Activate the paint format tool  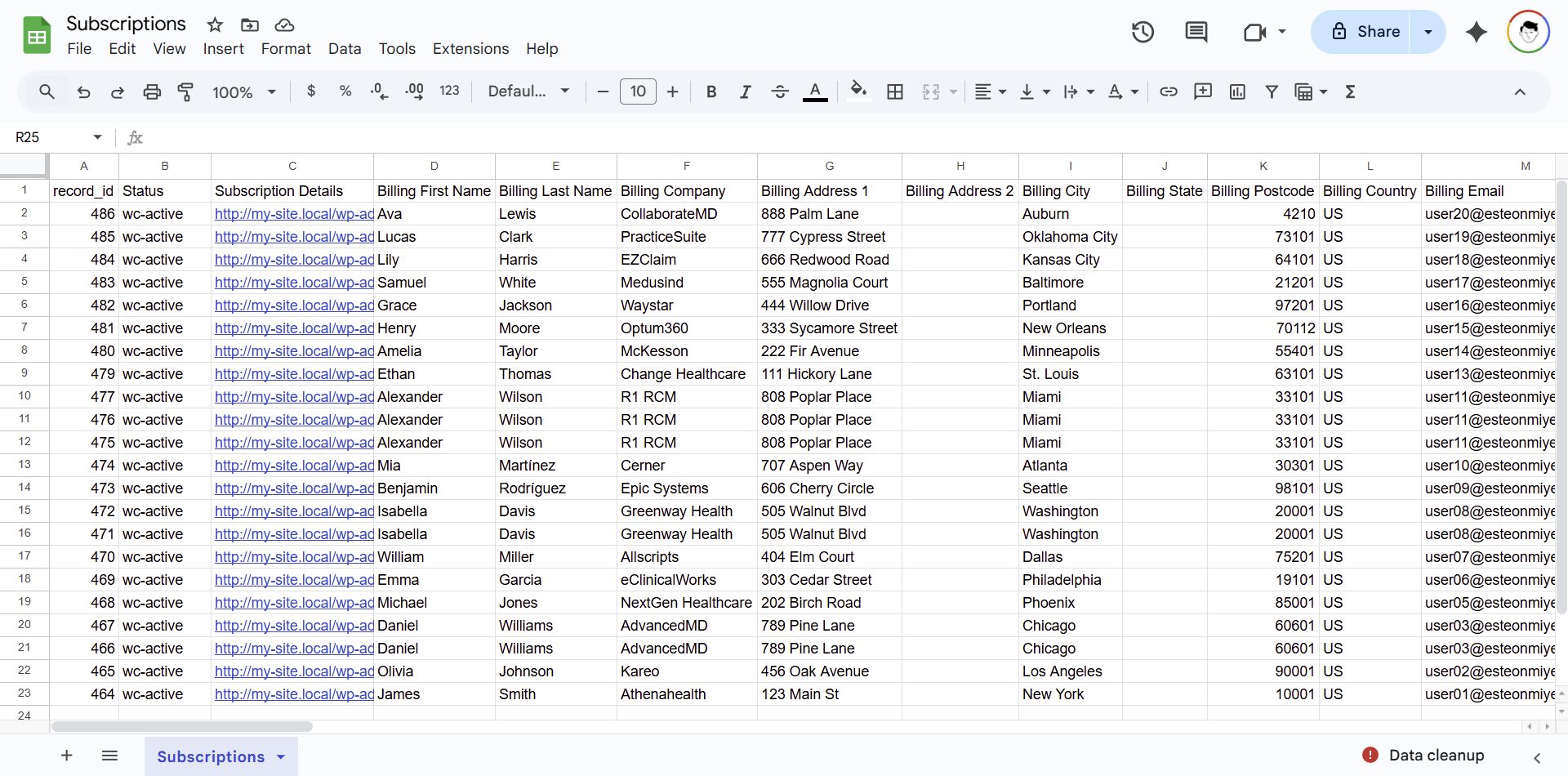(185, 91)
